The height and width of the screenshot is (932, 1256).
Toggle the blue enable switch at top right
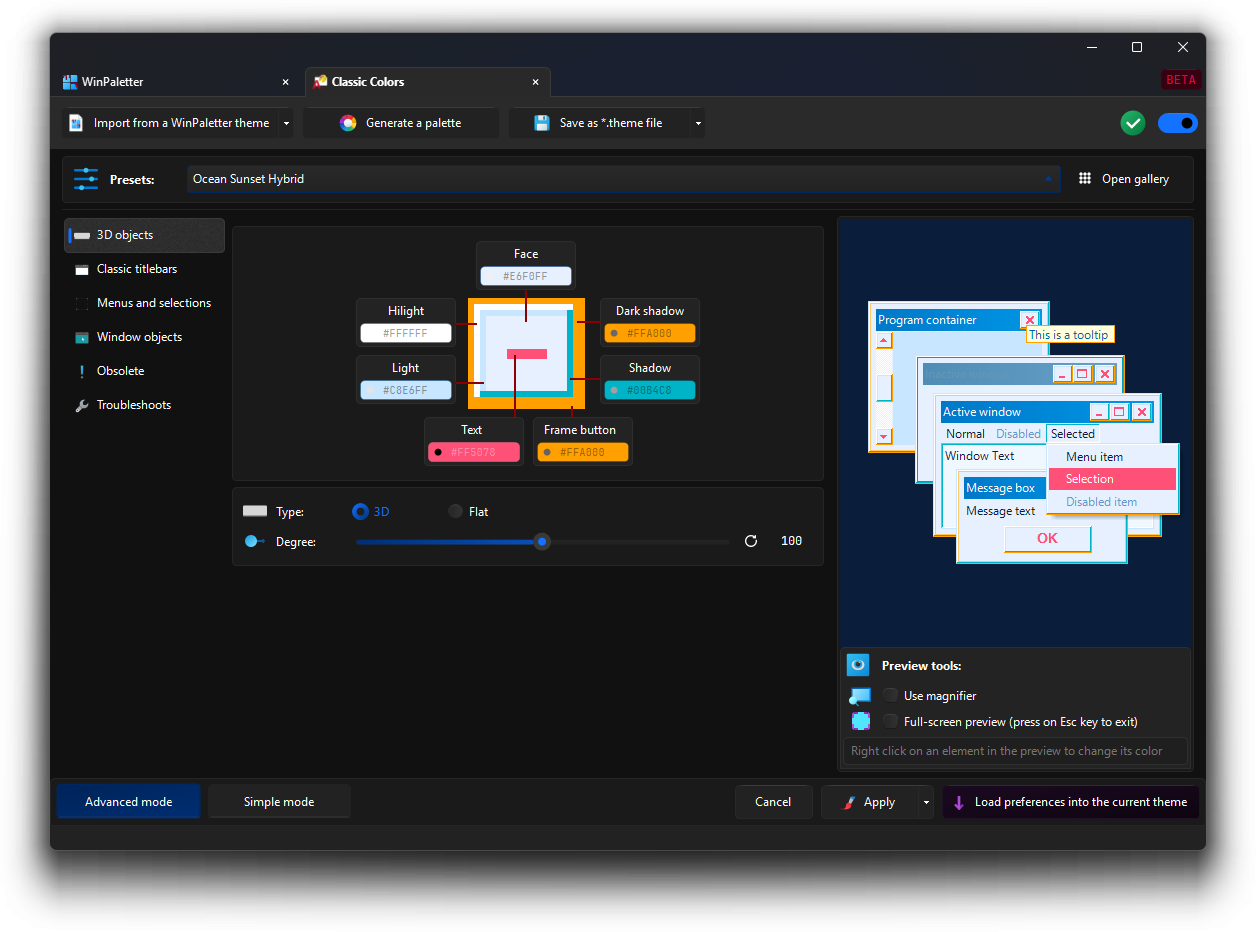point(1178,123)
